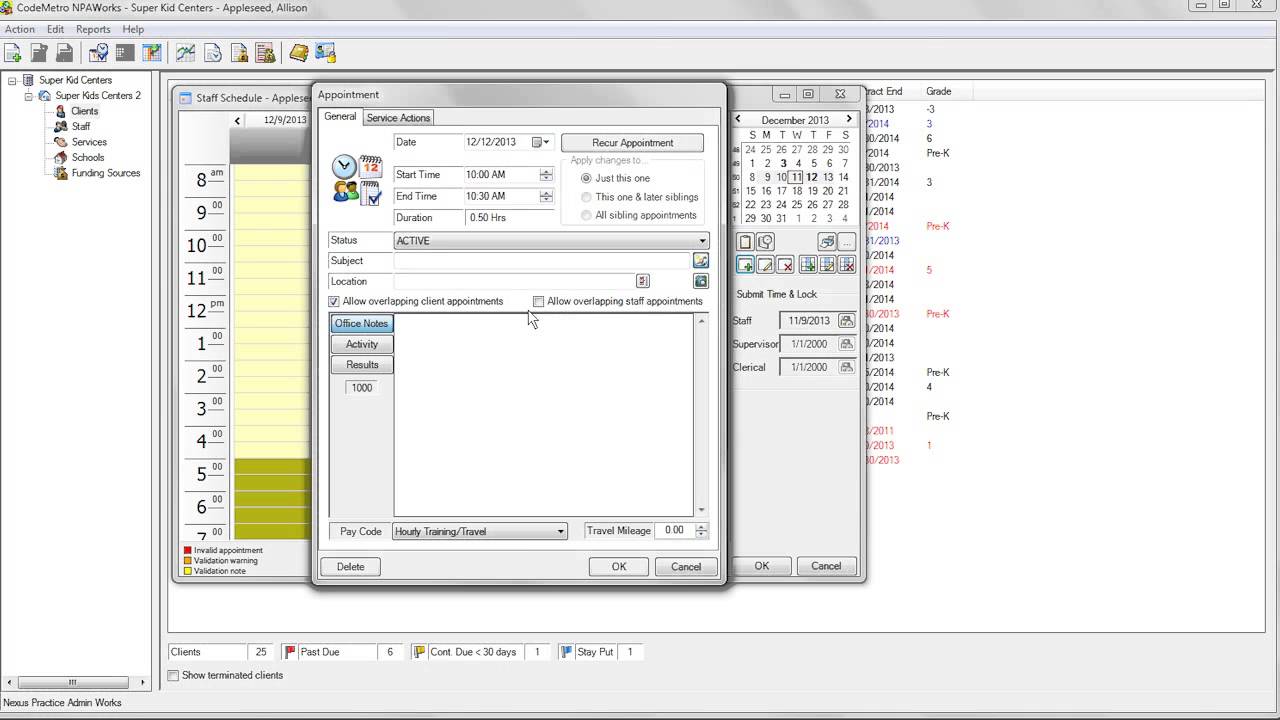The image size is (1280, 720).
Task: Open the Action menu
Action: pos(20,29)
